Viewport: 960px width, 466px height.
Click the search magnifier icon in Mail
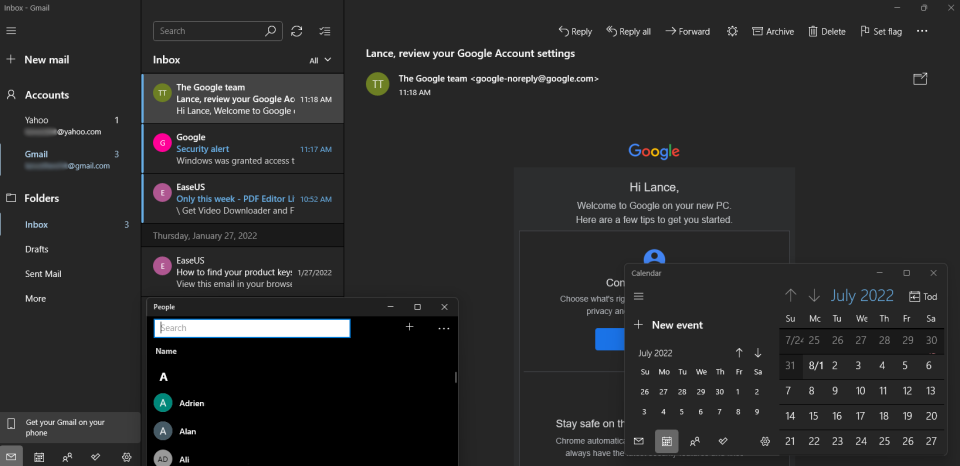(x=271, y=31)
